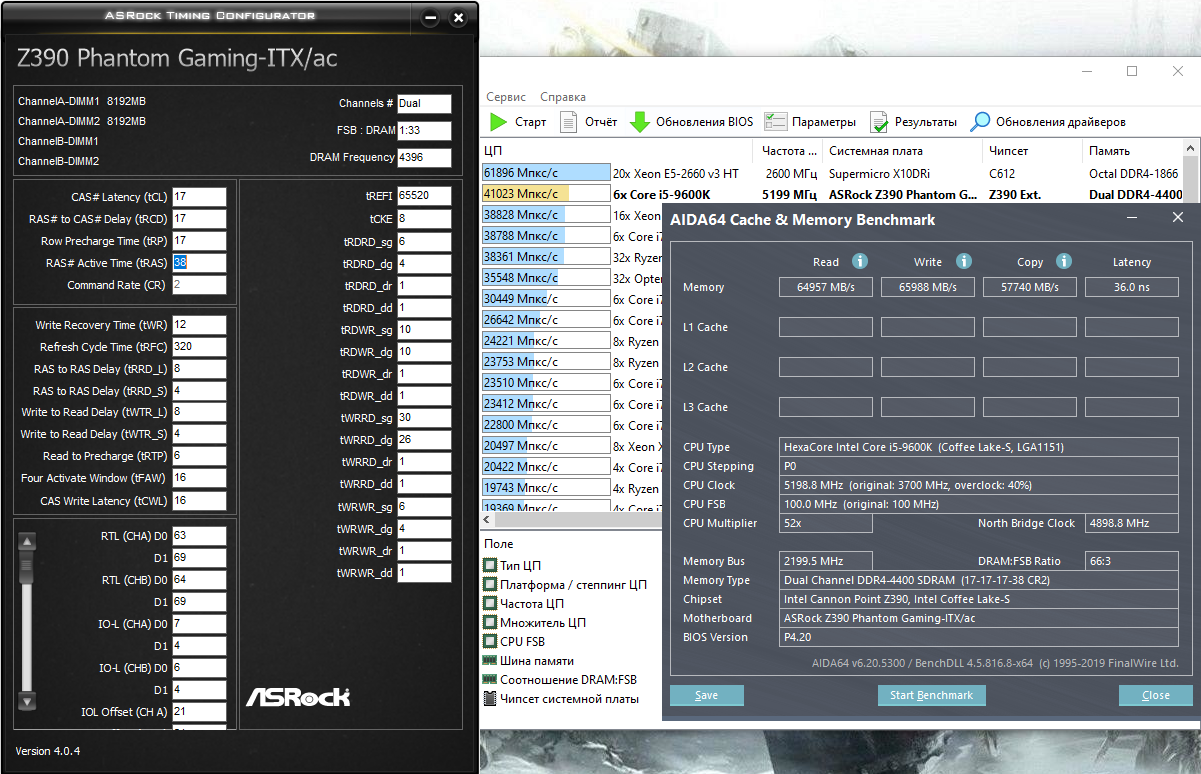
Task: Open the Параметры settings icon
Action: [776, 122]
